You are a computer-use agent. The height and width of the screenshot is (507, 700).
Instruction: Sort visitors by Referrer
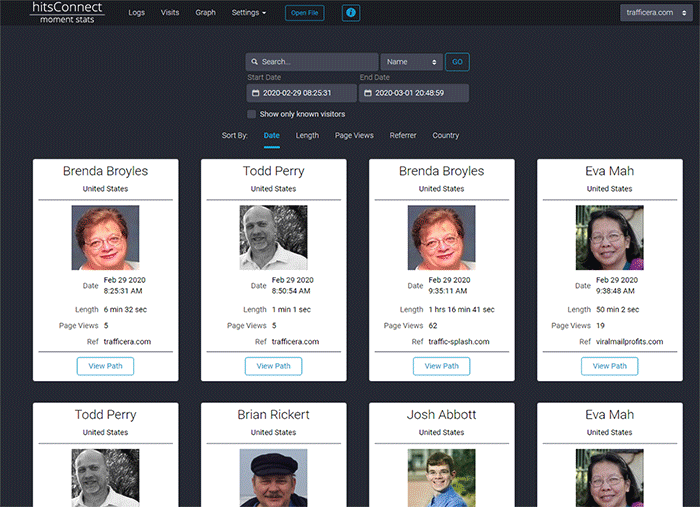pos(403,135)
